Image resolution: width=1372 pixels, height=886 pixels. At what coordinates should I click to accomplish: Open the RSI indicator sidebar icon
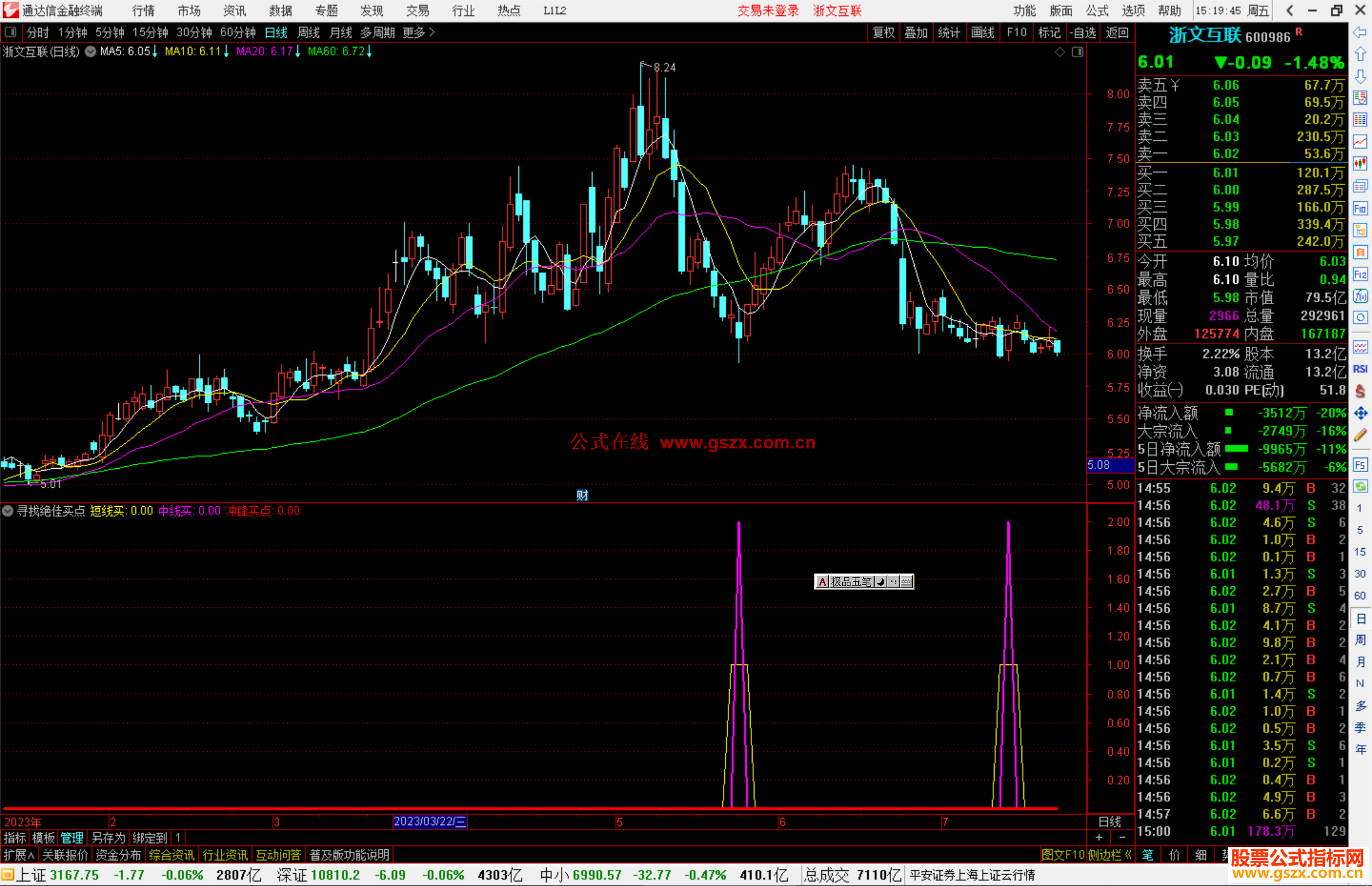pos(1360,369)
